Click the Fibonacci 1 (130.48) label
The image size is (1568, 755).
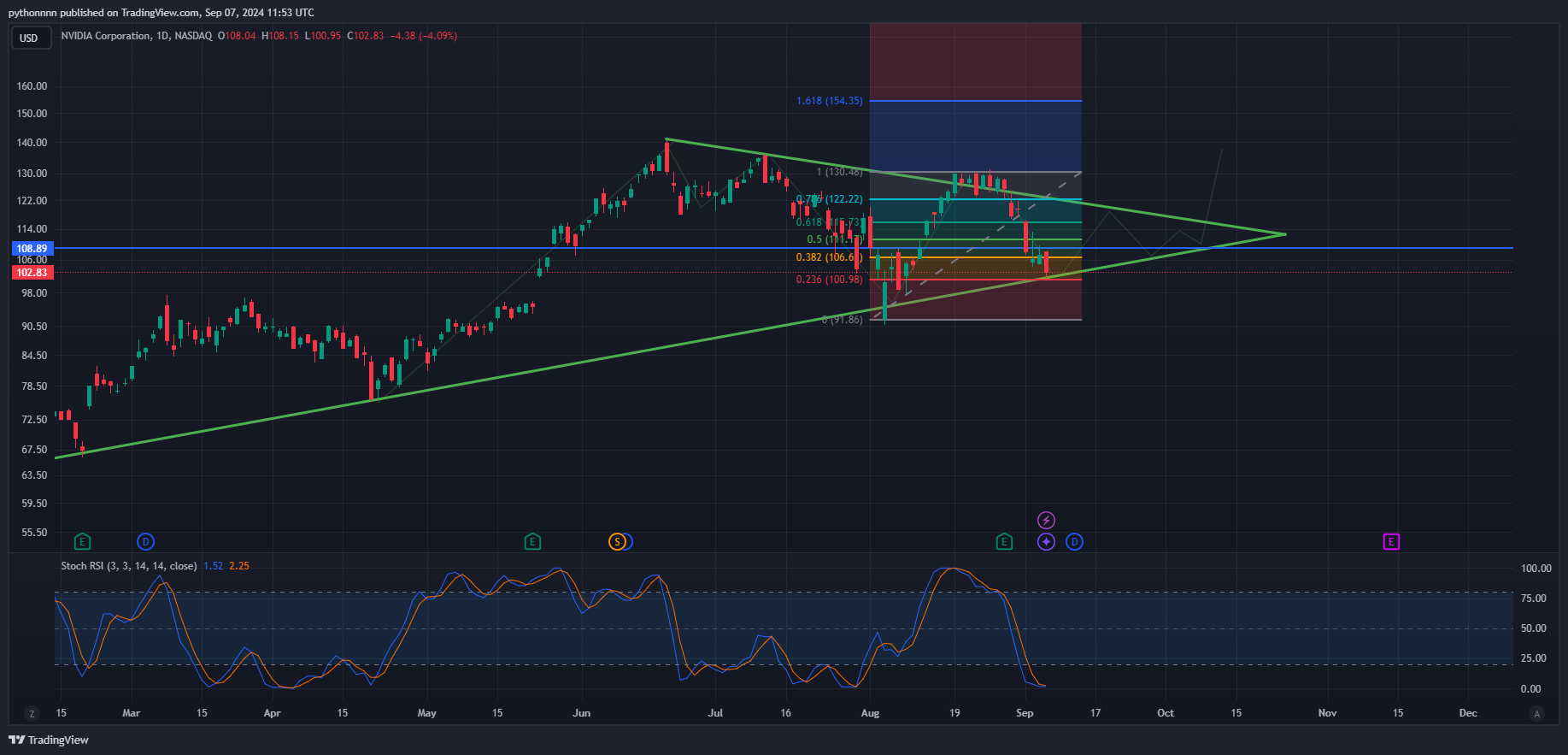point(839,172)
